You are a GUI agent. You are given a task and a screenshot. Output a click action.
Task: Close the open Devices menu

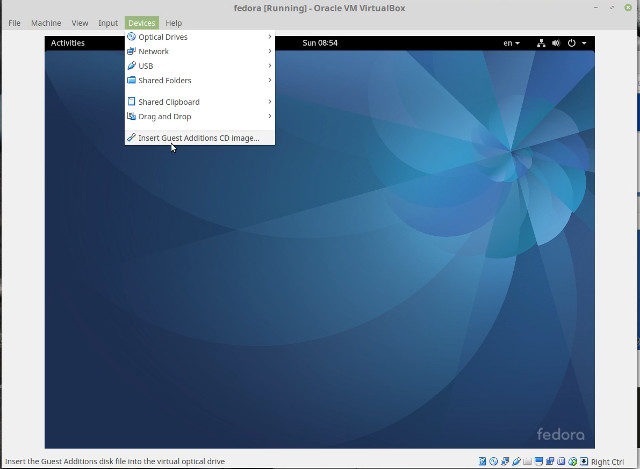(142, 23)
